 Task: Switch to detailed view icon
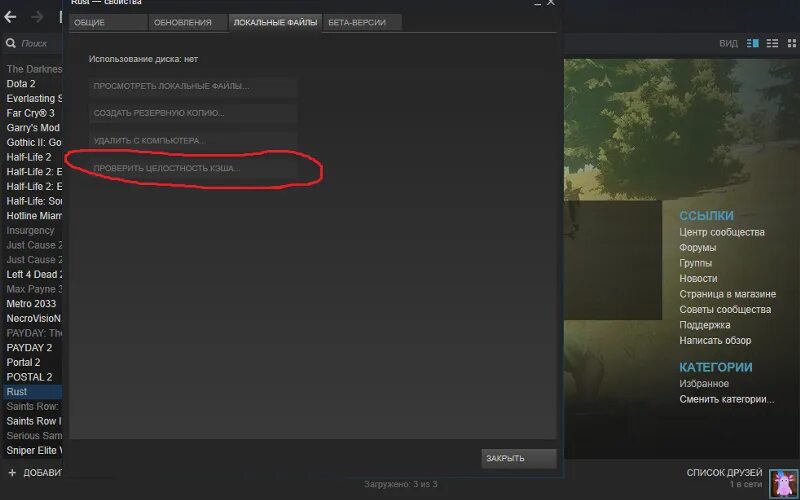pos(753,43)
